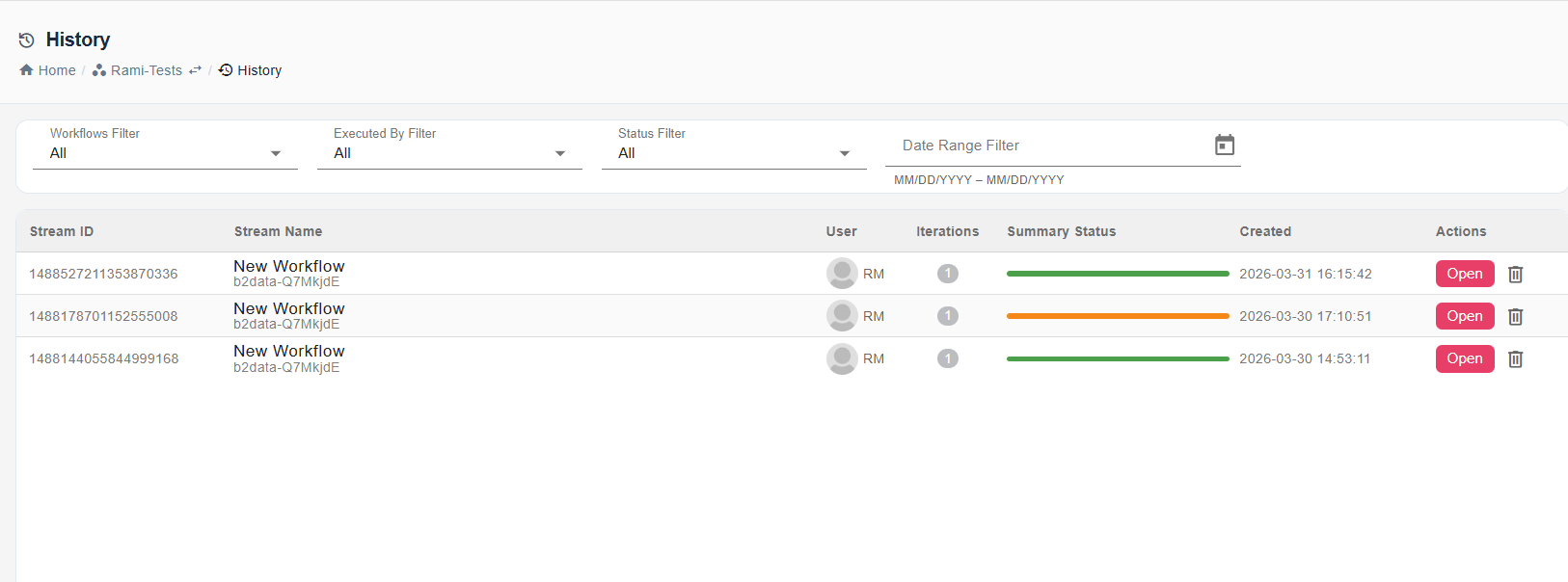This screenshot has height=582, width=1568.
Task: Click created date 2026-03-30 14:53:11
Action: [x=1305, y=358]
